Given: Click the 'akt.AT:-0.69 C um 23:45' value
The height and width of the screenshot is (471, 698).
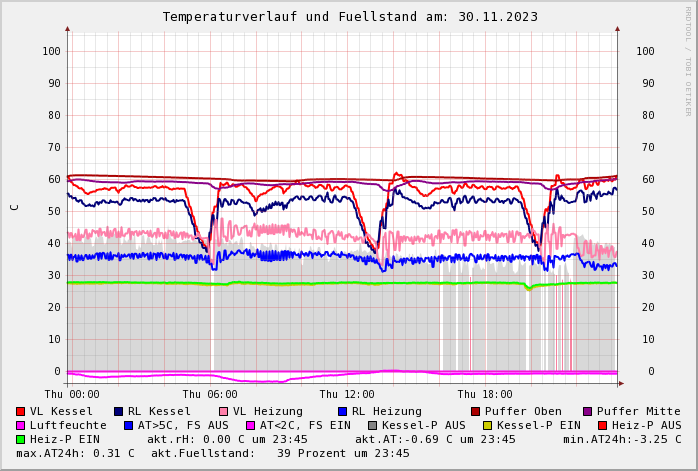Looking at the screenshot, I should point(435,439).
